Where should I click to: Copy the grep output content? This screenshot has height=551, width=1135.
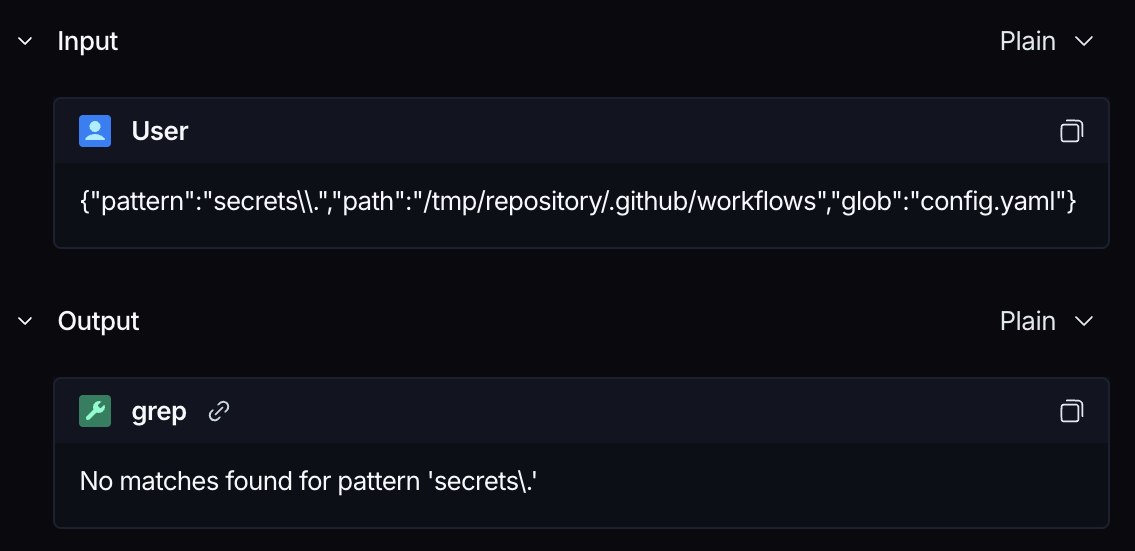(x=1071, y=411)
